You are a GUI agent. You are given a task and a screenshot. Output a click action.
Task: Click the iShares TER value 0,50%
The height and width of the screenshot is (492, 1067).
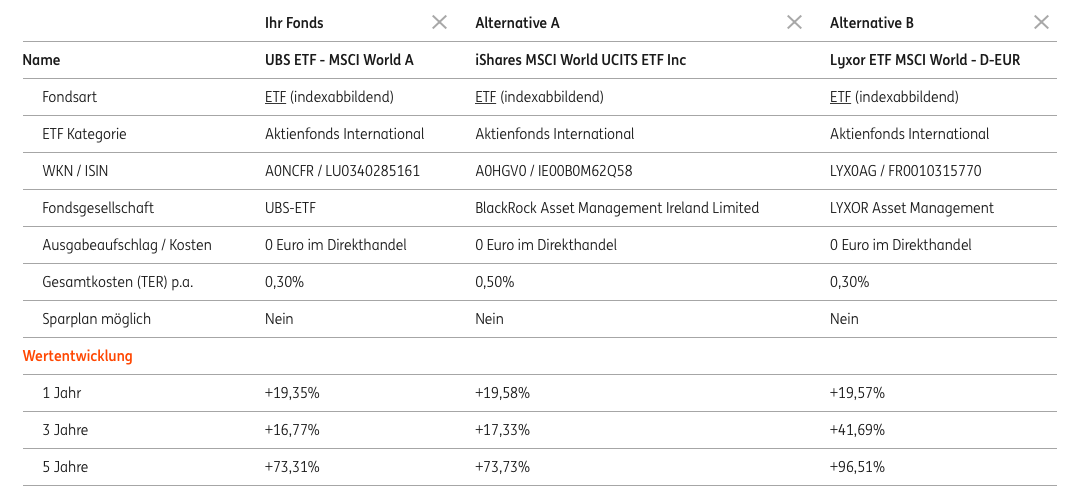494,282
